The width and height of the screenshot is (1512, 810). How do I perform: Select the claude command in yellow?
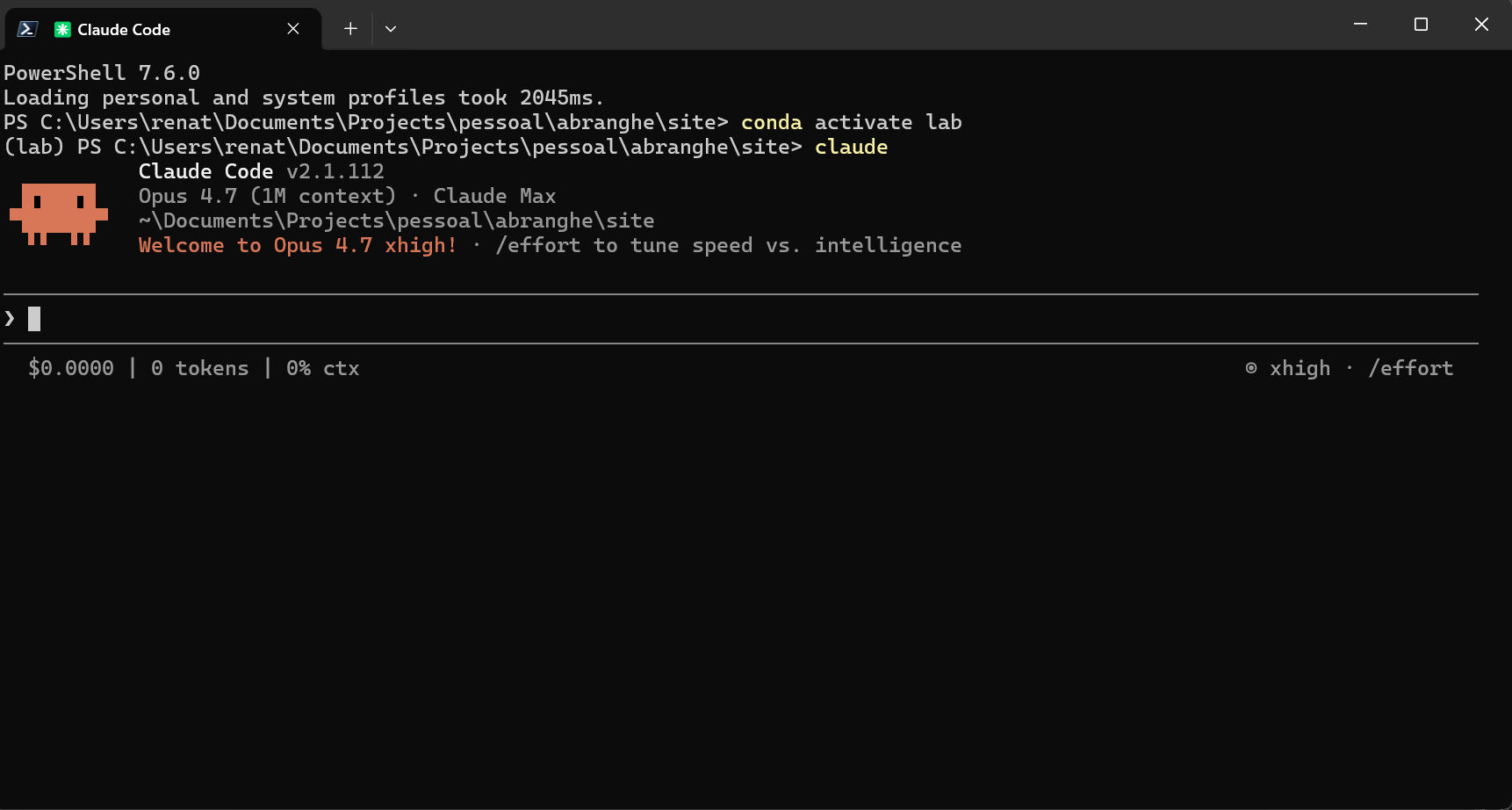click(850, 147)
